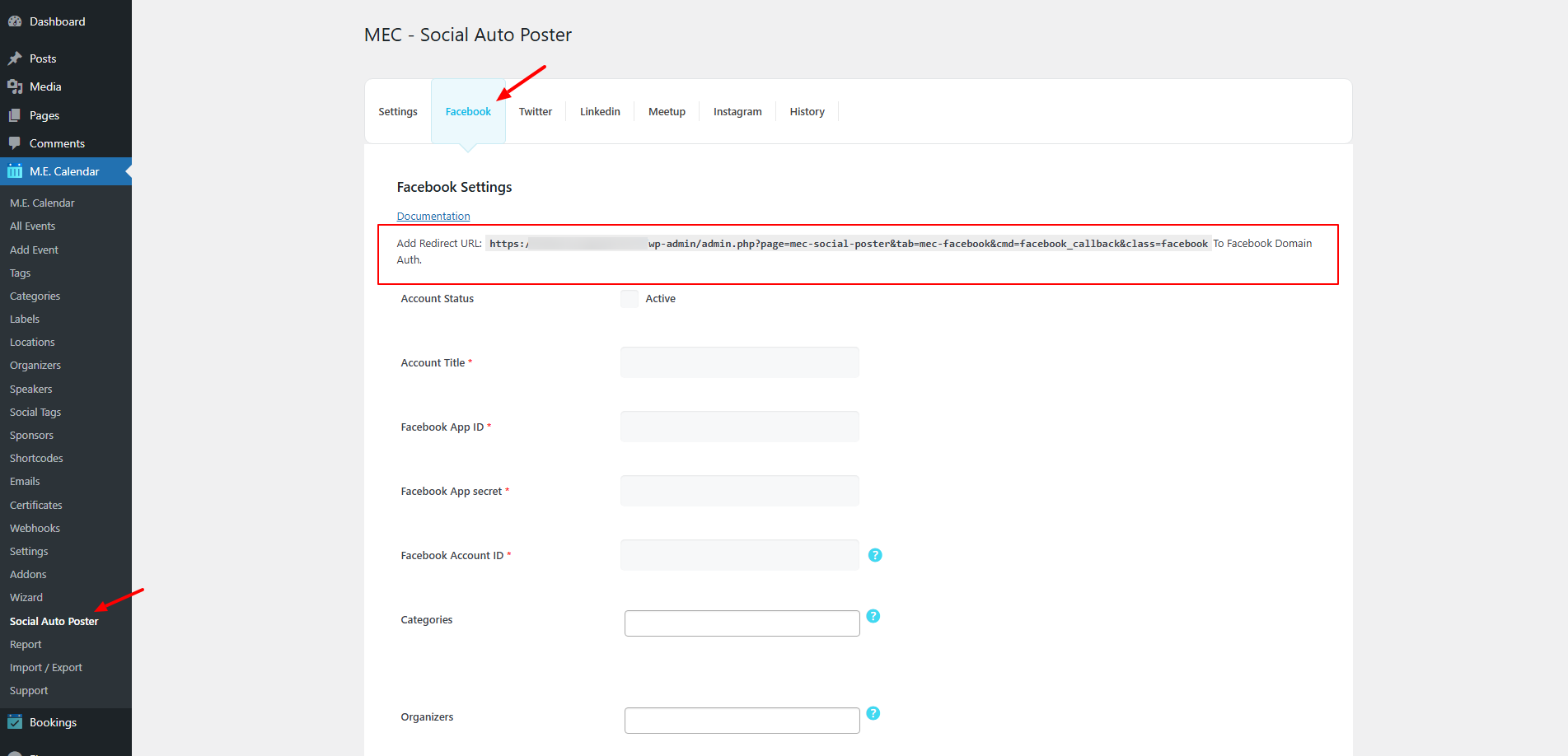Open Report submenu item

coord(26,644)
